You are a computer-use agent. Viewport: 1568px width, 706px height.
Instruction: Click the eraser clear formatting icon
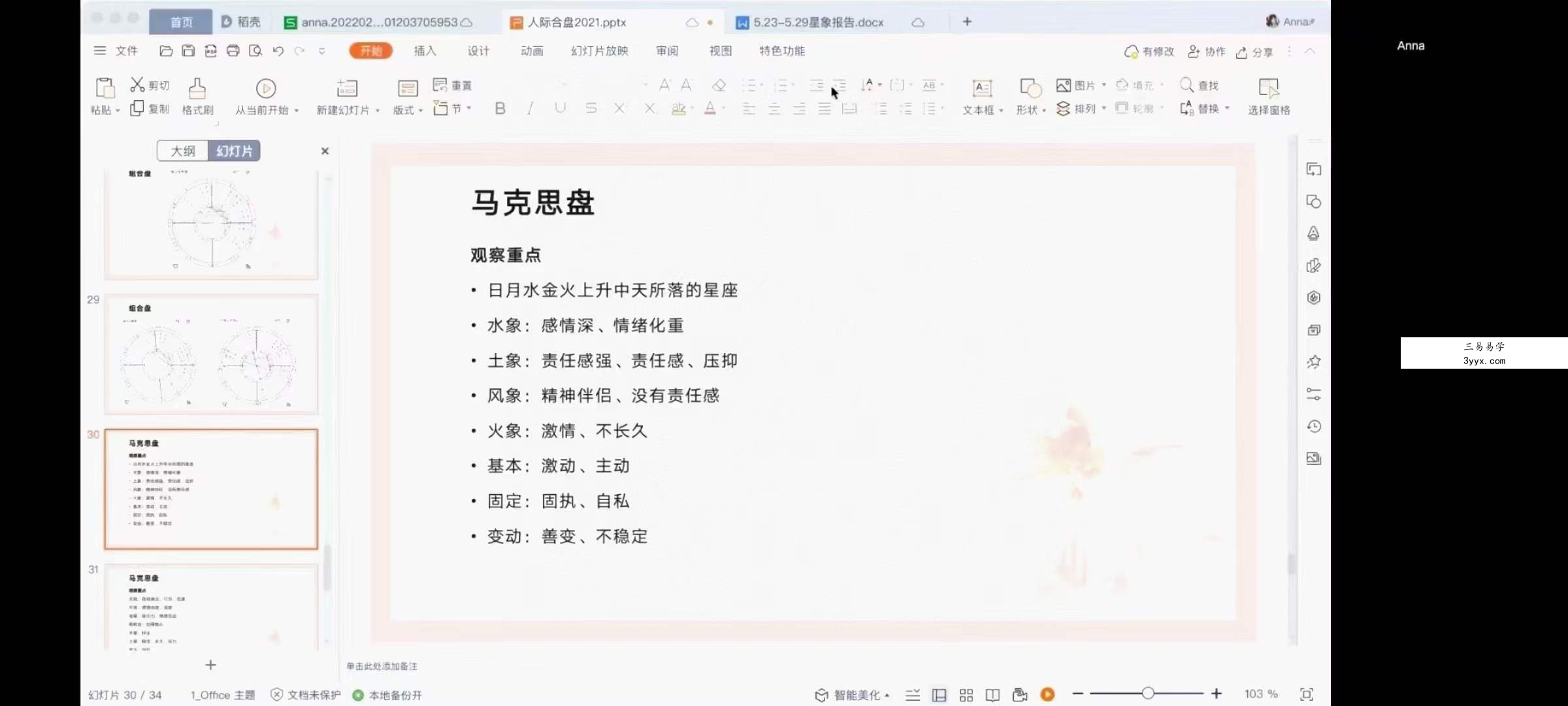(x=719, y=85)
